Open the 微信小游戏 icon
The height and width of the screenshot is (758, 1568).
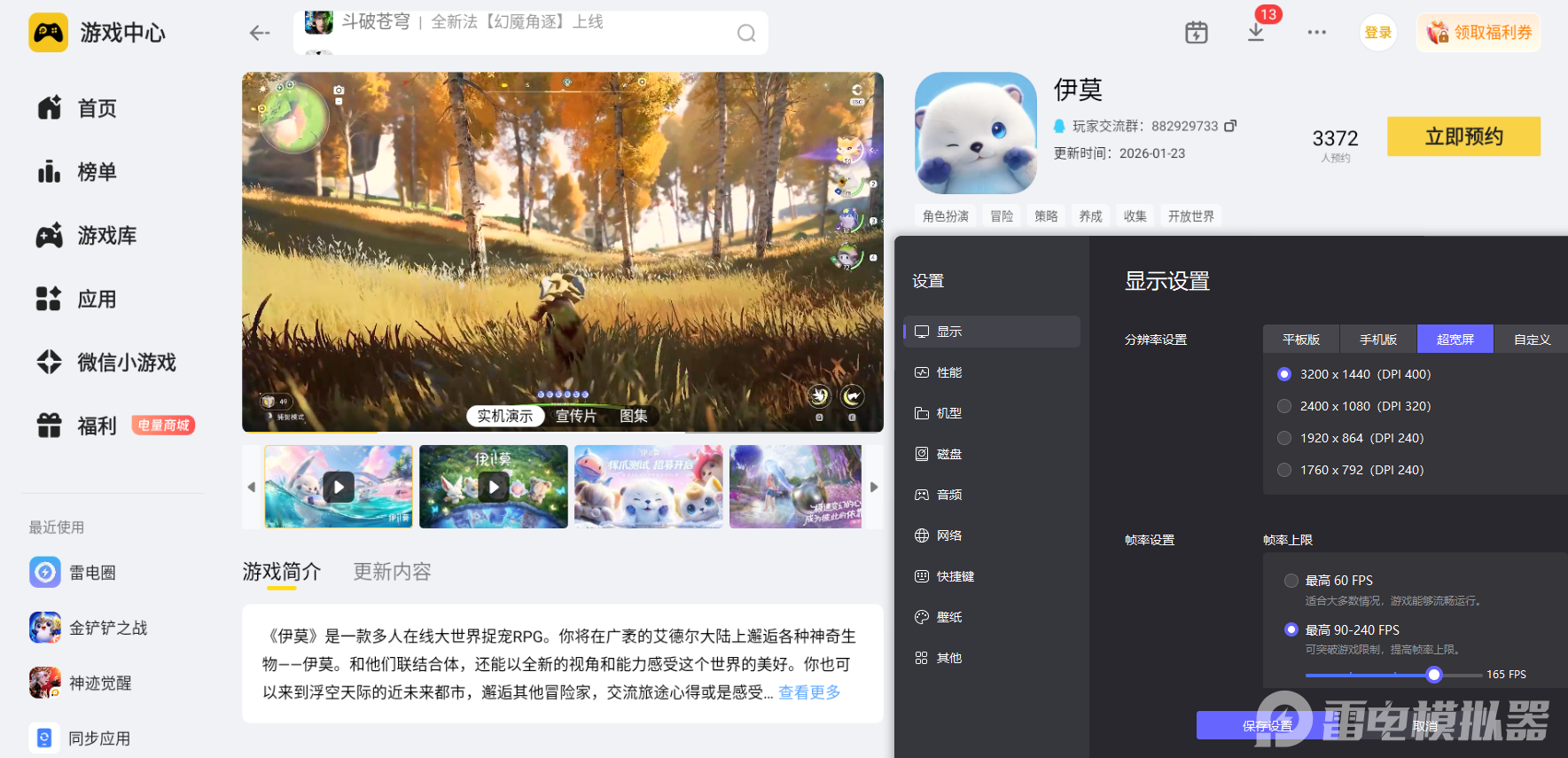pyautogui.click(x=50, y=363)
